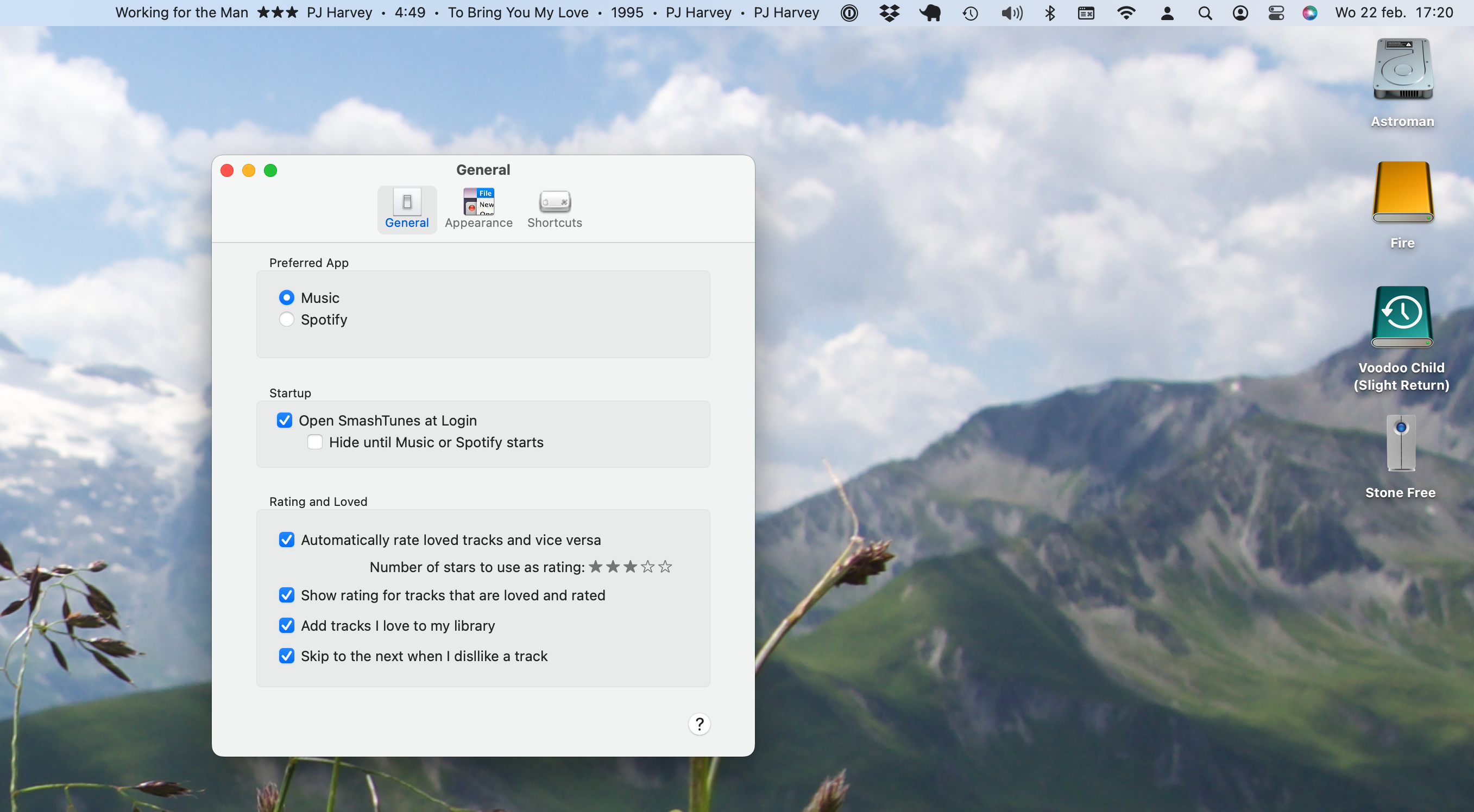
Task: Set rating to two stars
Action: tap(613, 567)
